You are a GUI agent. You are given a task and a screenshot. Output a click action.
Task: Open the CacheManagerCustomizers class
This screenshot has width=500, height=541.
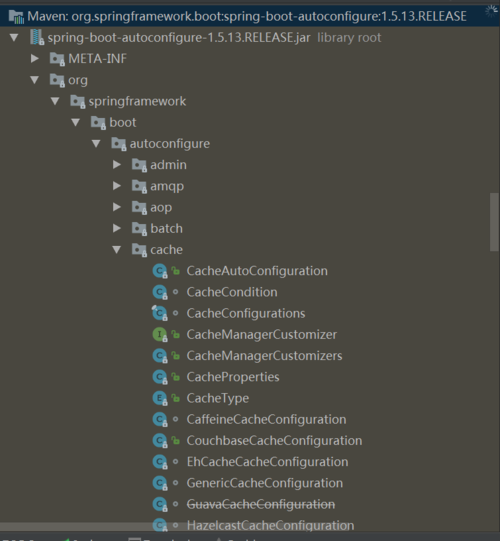click(x=264, y=356)
